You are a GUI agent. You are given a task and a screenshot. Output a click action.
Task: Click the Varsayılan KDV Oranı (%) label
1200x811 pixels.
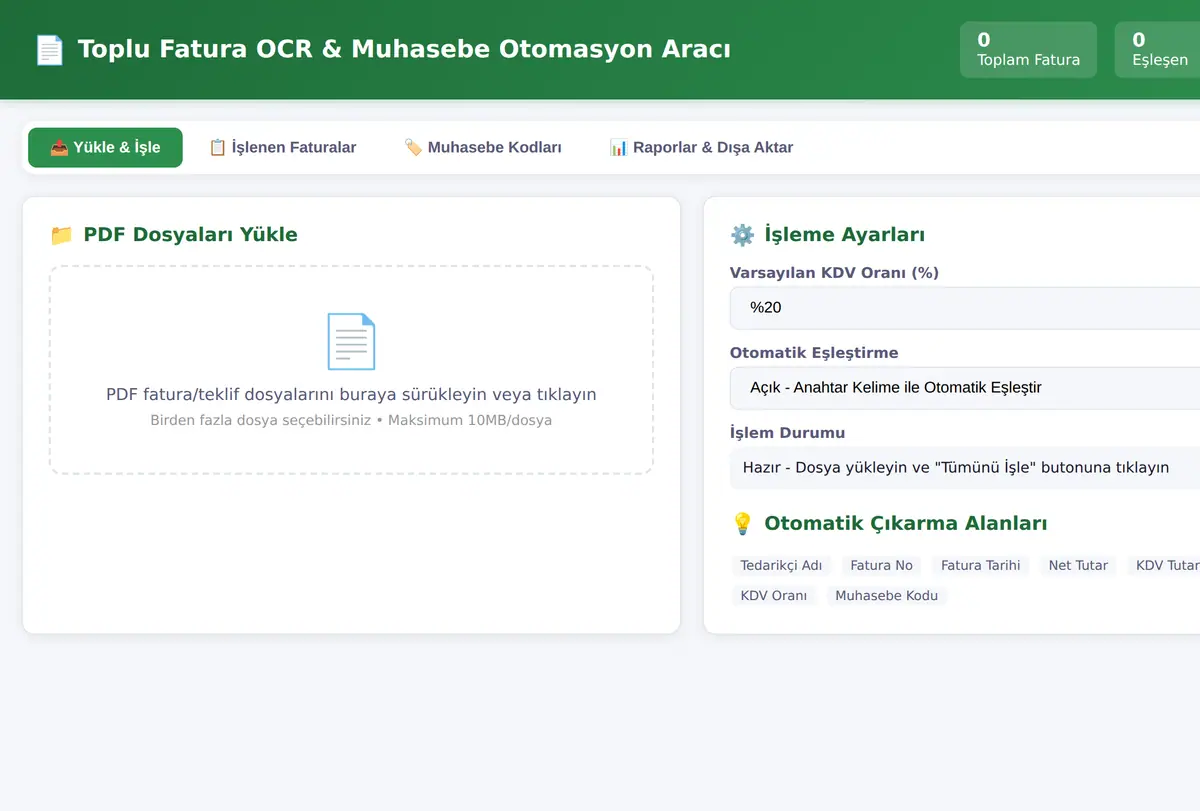pyautogui.click(x=834, y=273)
